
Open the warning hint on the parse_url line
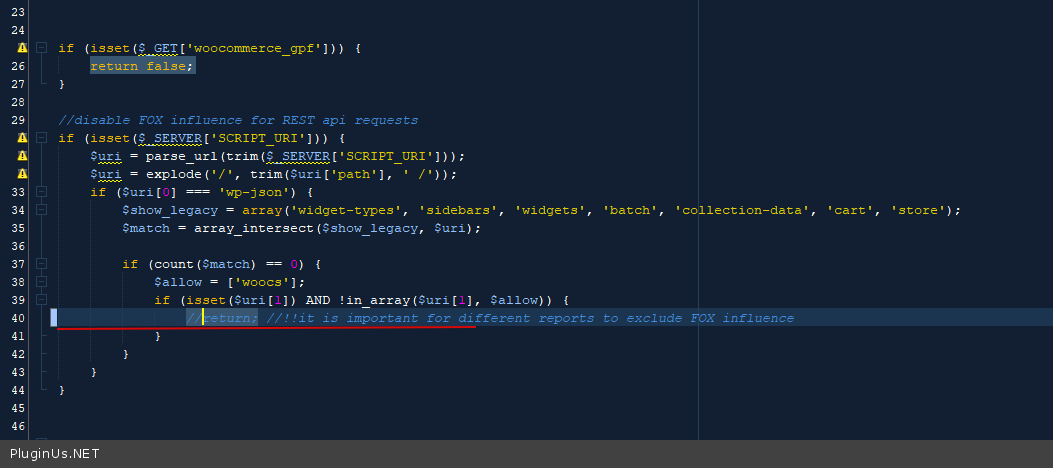coord(21,156)
